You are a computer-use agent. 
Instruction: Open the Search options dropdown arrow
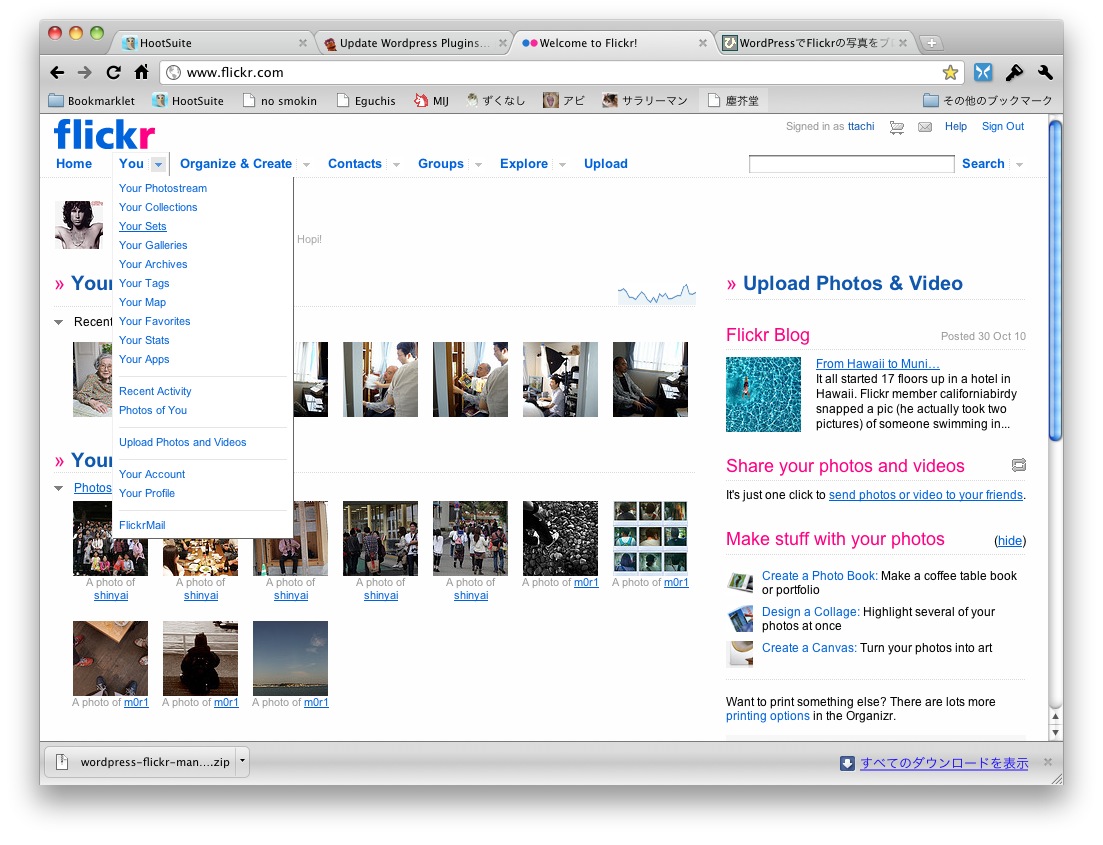click(x=1019, y=165)
